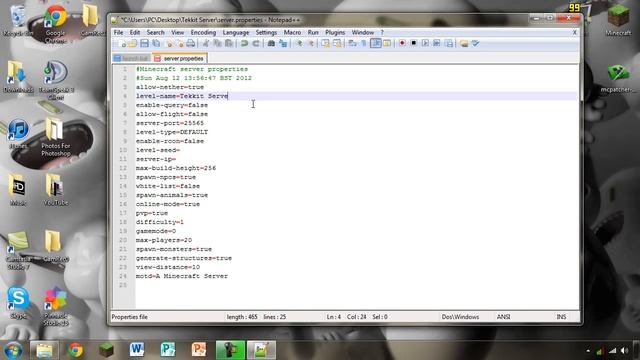The height and width of the screenshot is (360, 640).
Task: Open the ? help menu
Action: 382,32
